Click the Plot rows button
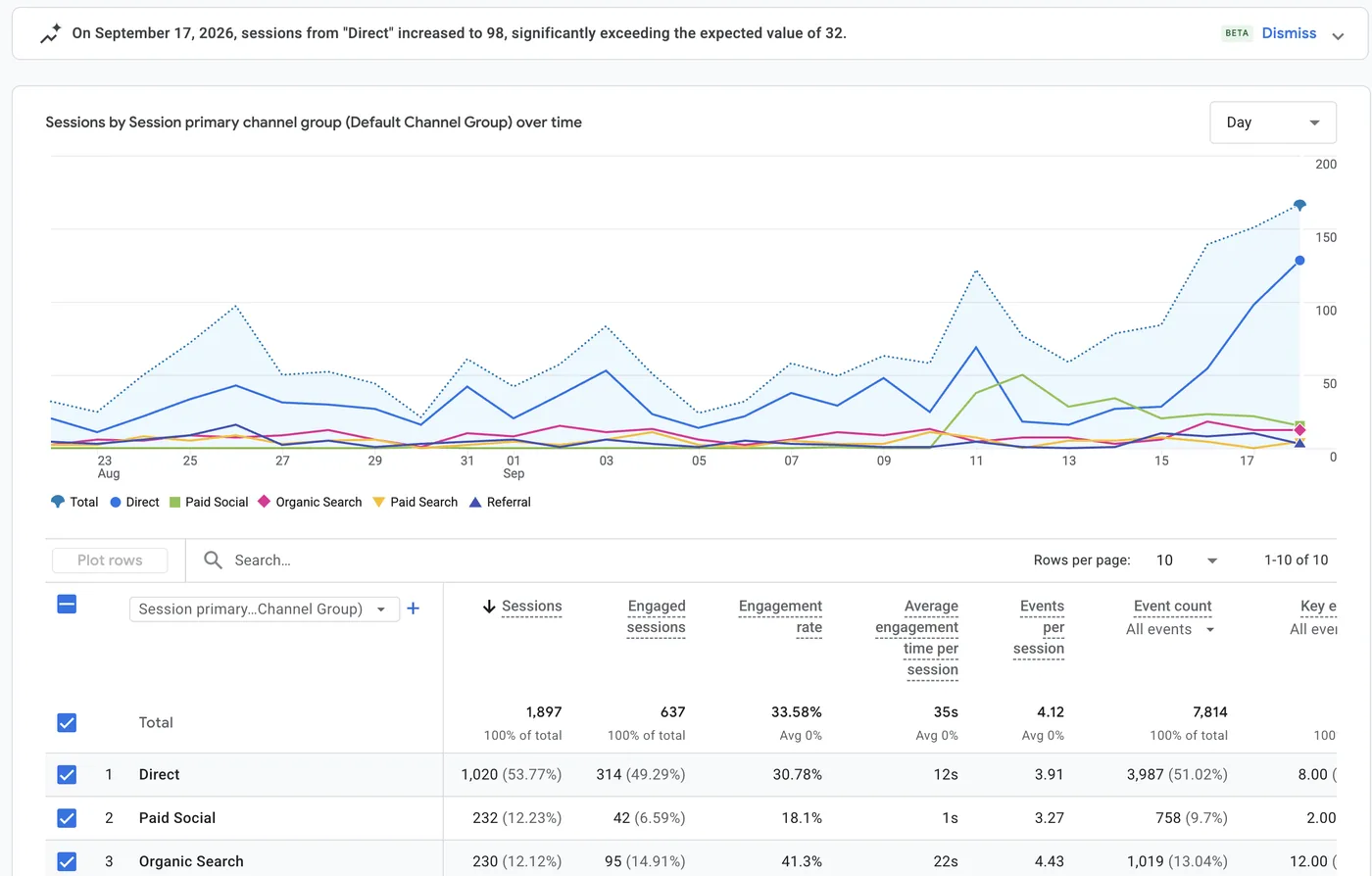Image resolution: width=1372 pixels, height=876 pixels. (x=110, y=560)
